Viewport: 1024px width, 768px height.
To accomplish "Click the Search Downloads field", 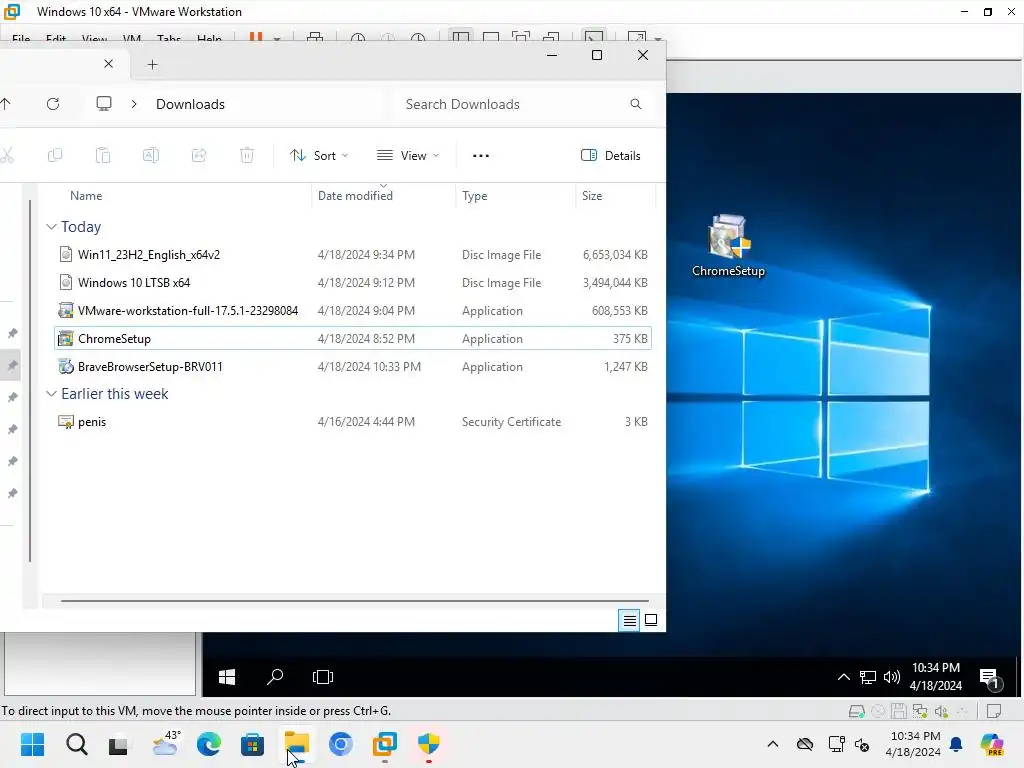I will 523,104.
